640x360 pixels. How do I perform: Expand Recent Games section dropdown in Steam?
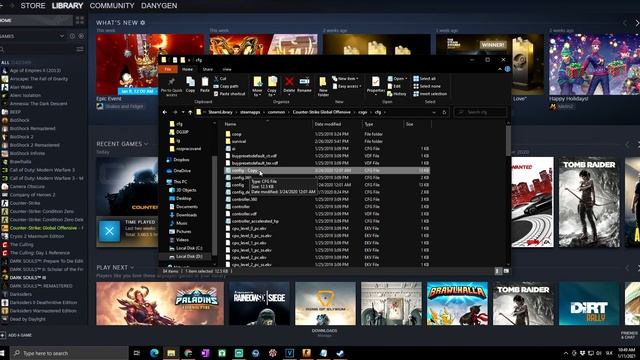click(146, 144)
